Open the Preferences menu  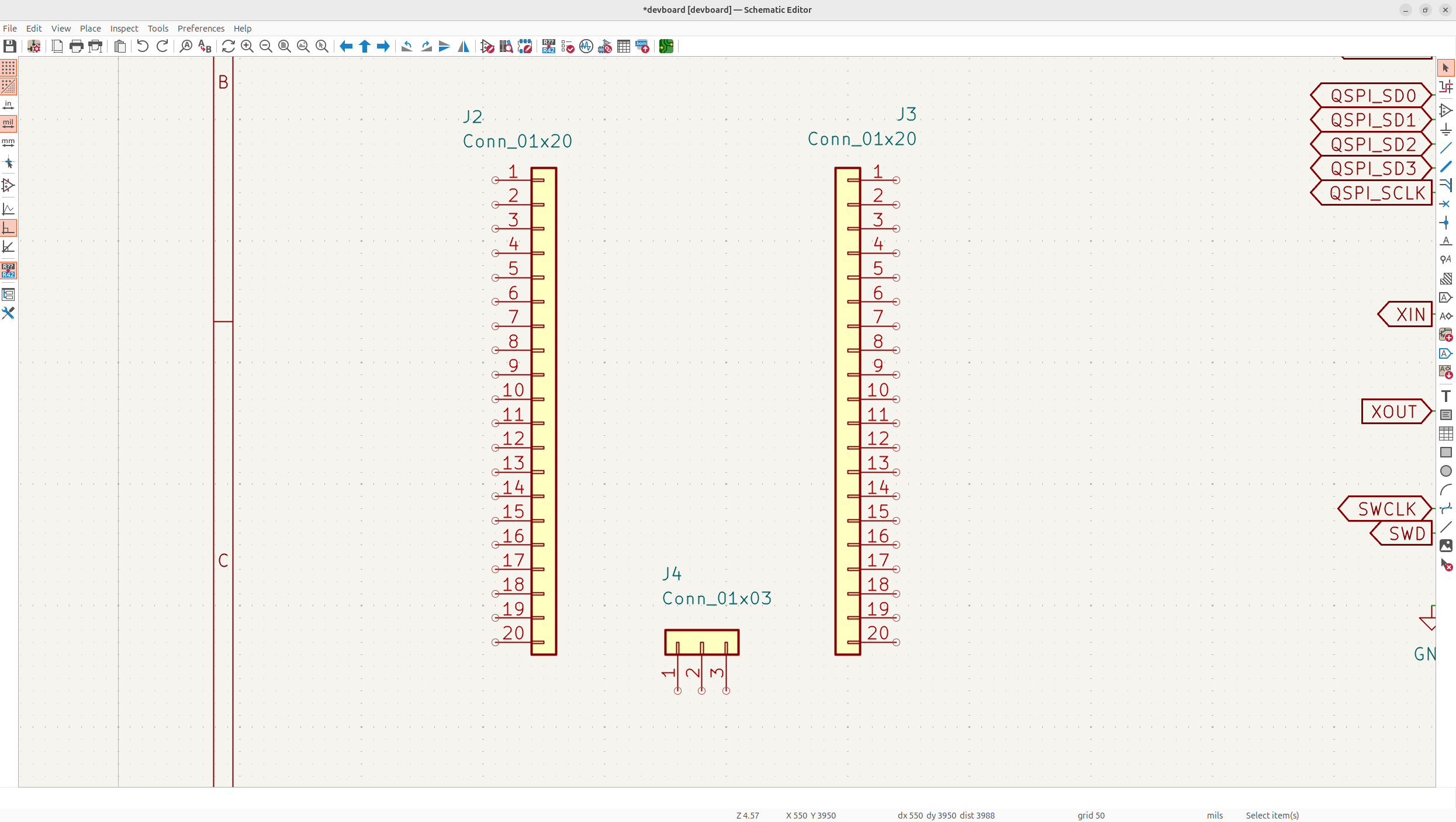pyautogui.click(x=200, y=28)
